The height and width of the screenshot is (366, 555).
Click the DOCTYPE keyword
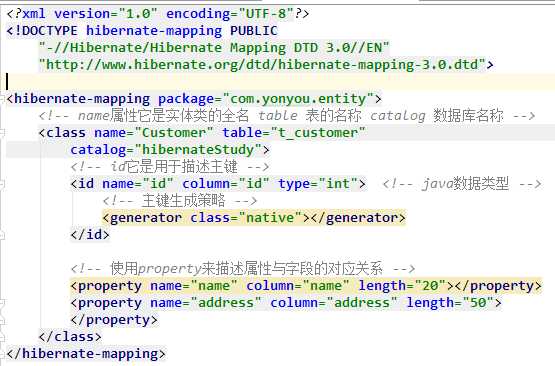[x=49, y=30]
